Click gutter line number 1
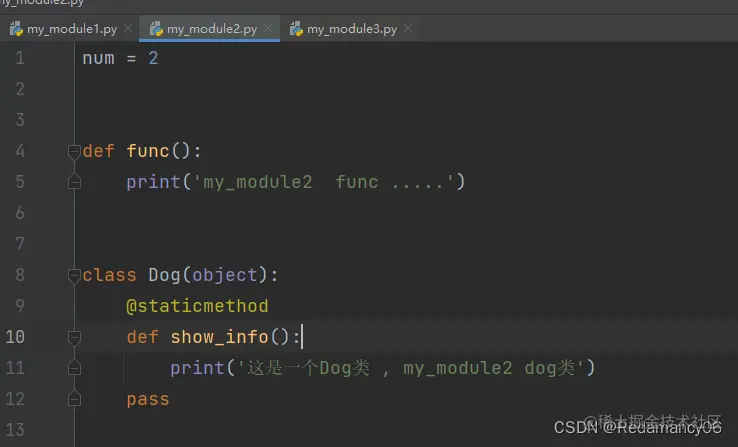The image size is (738, 447). click(20, 58)
